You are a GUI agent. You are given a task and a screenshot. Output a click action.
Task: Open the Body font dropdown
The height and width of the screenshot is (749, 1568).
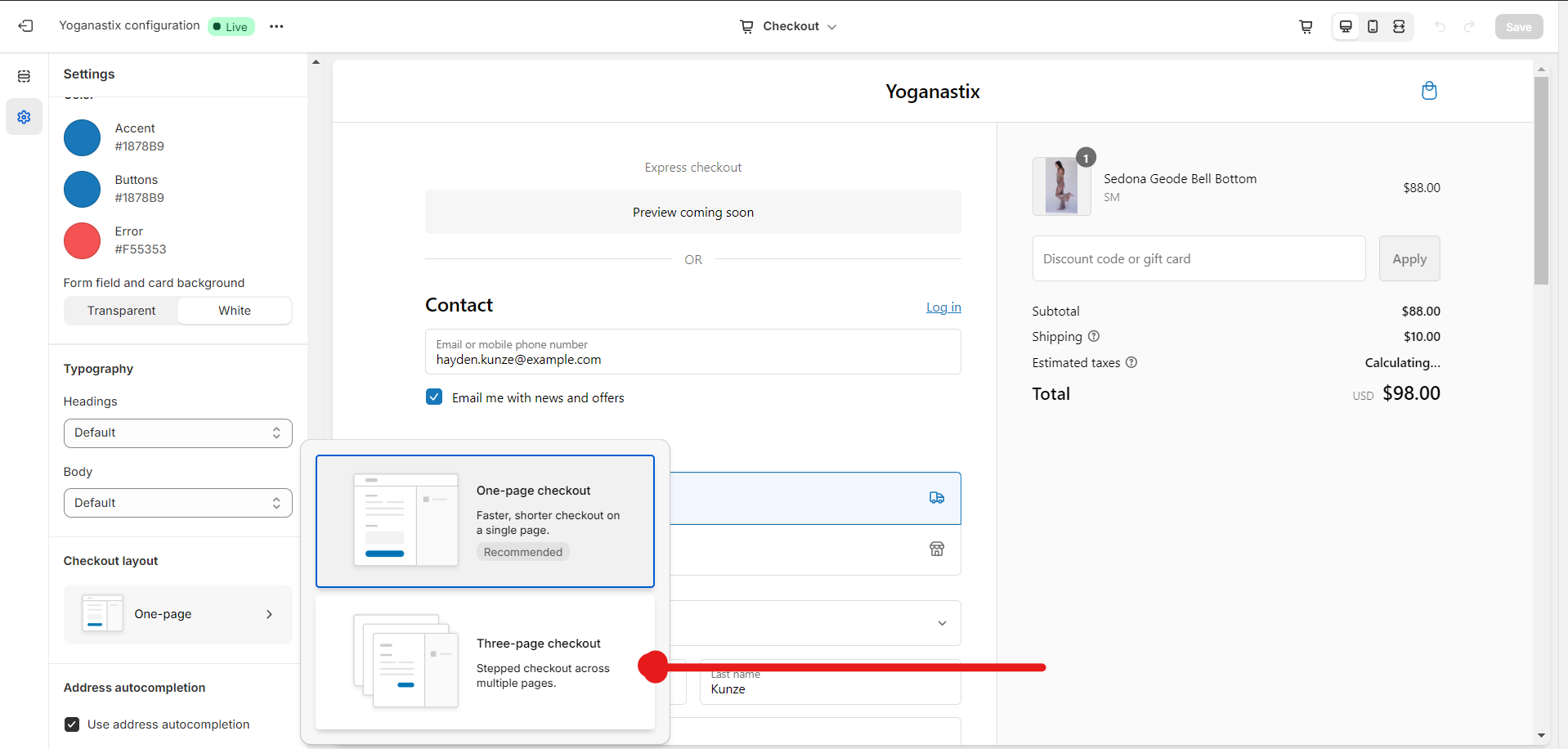click(x=177, y=503)
